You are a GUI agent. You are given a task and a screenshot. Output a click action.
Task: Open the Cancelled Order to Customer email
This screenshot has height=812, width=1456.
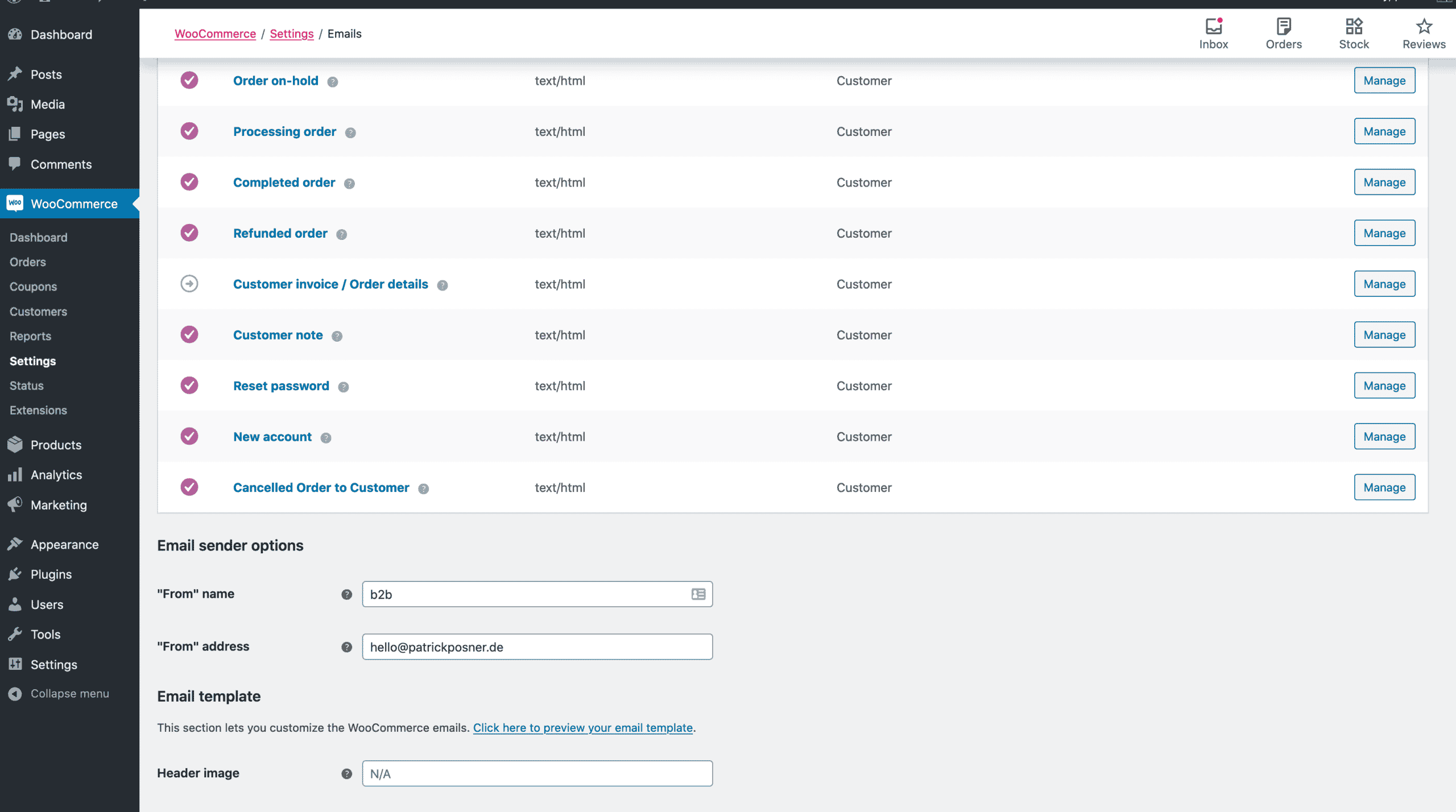click(321, 487)
